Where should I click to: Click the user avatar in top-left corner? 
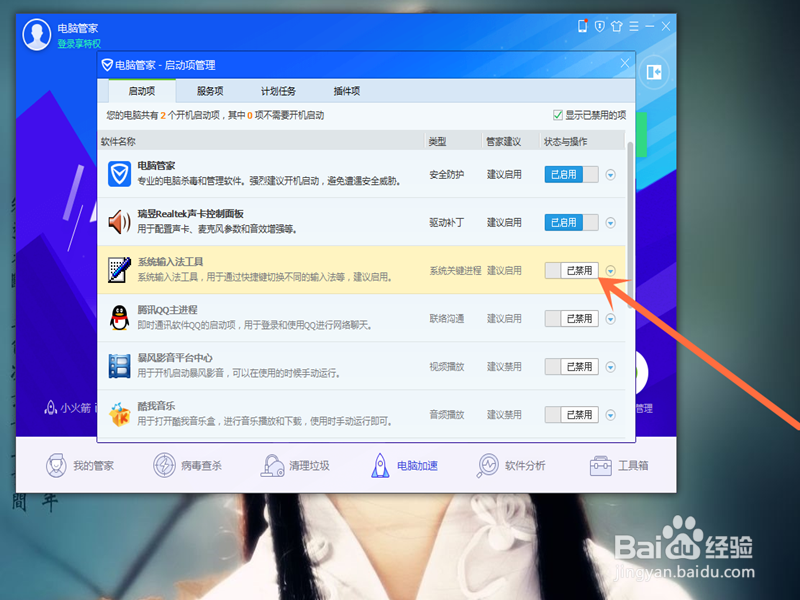point(36,33)
